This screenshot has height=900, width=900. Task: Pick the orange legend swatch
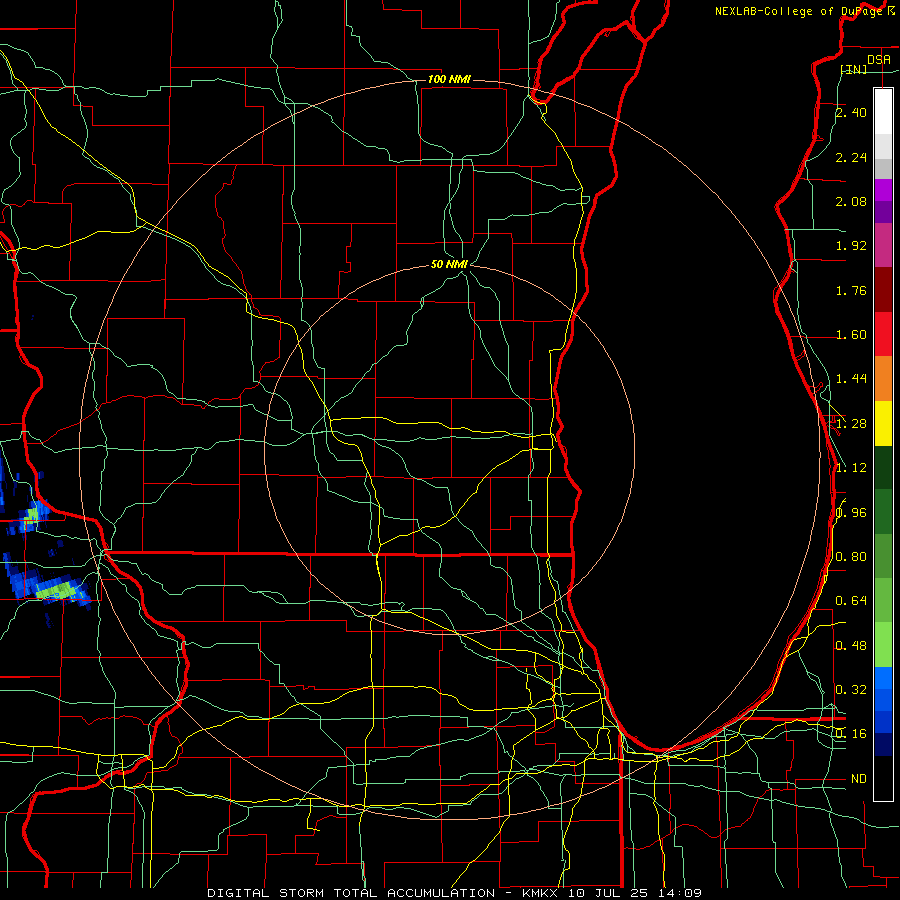click(x=883, y=379)
